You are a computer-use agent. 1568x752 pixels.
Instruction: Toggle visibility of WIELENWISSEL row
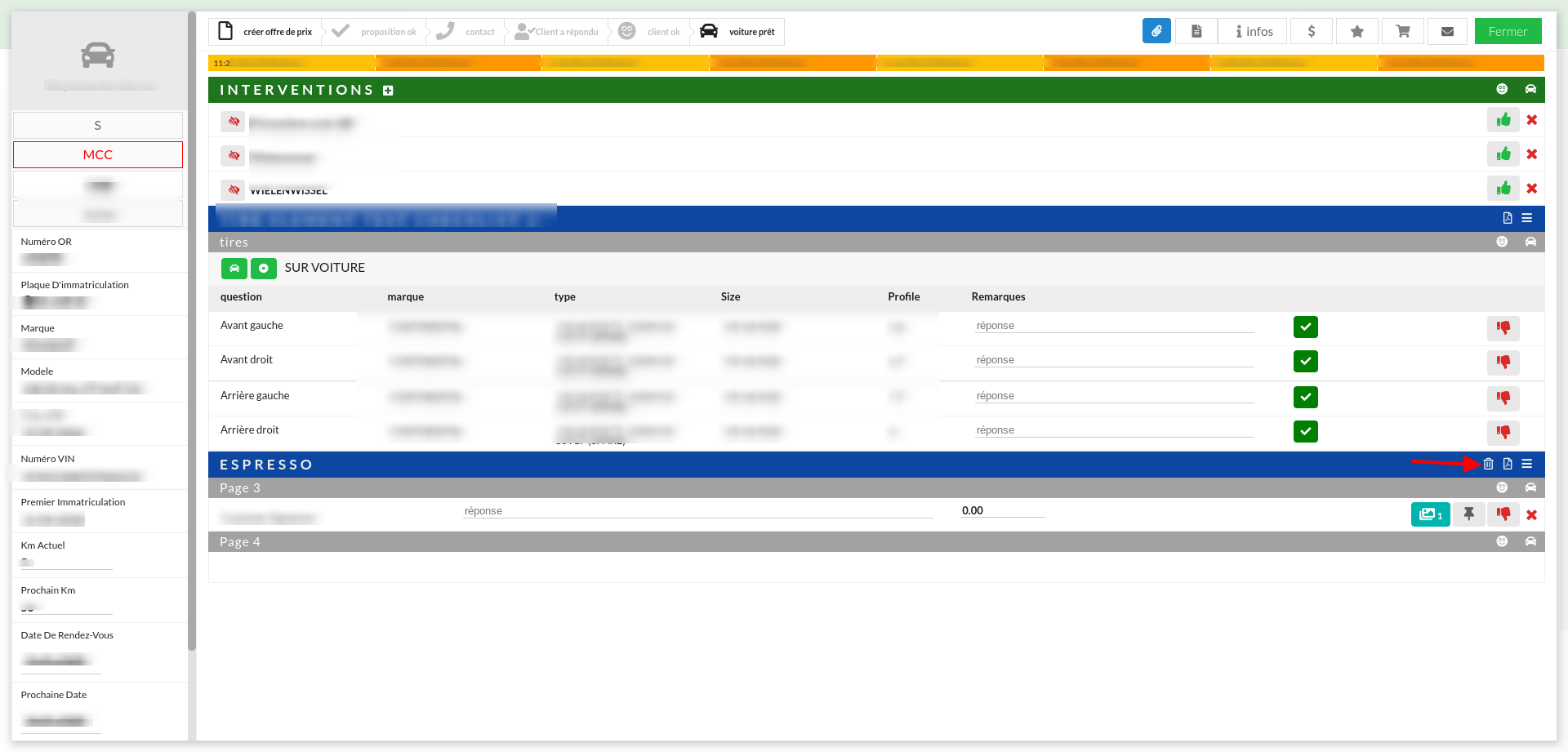tap(234, 190)
